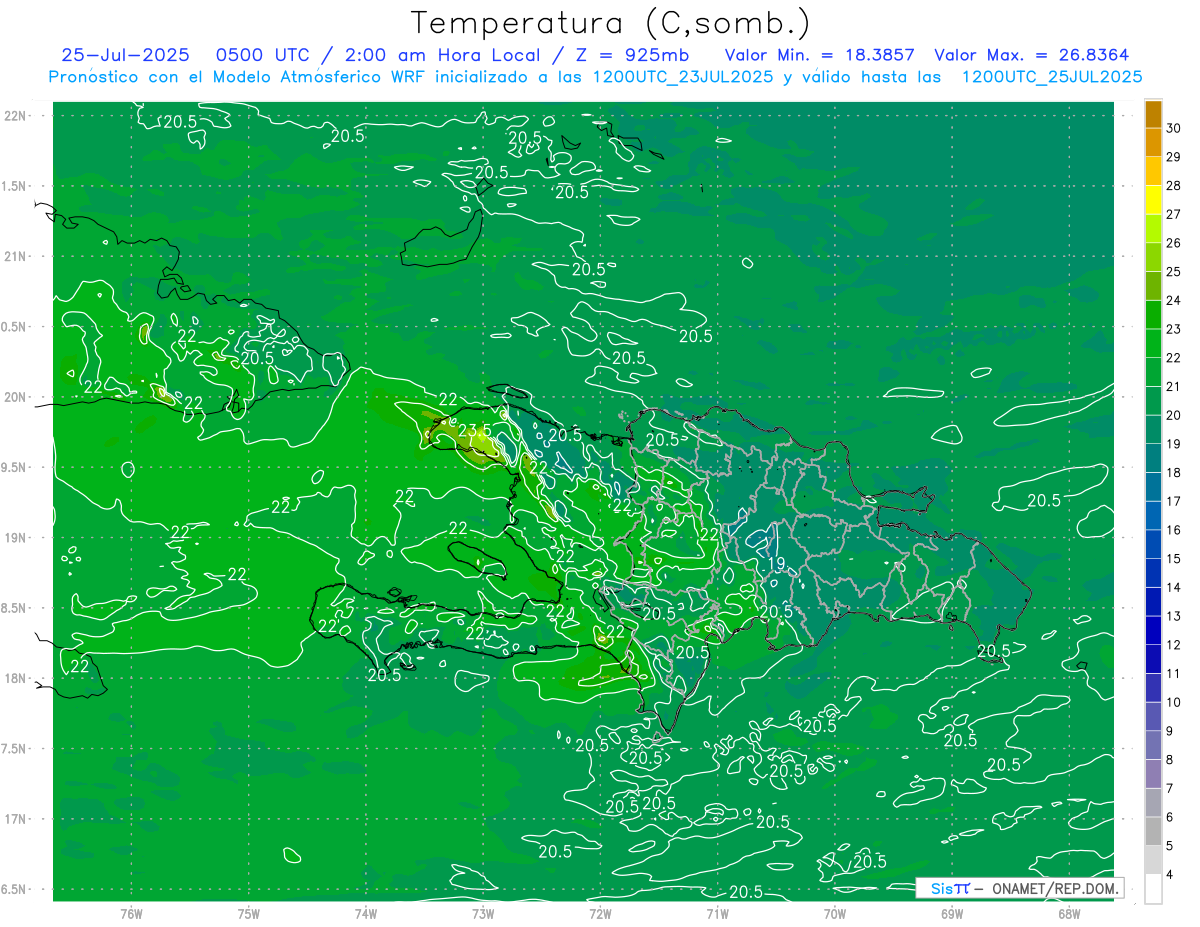
Task: Click the '19N' latitude axis label
Action: point(16,537)
